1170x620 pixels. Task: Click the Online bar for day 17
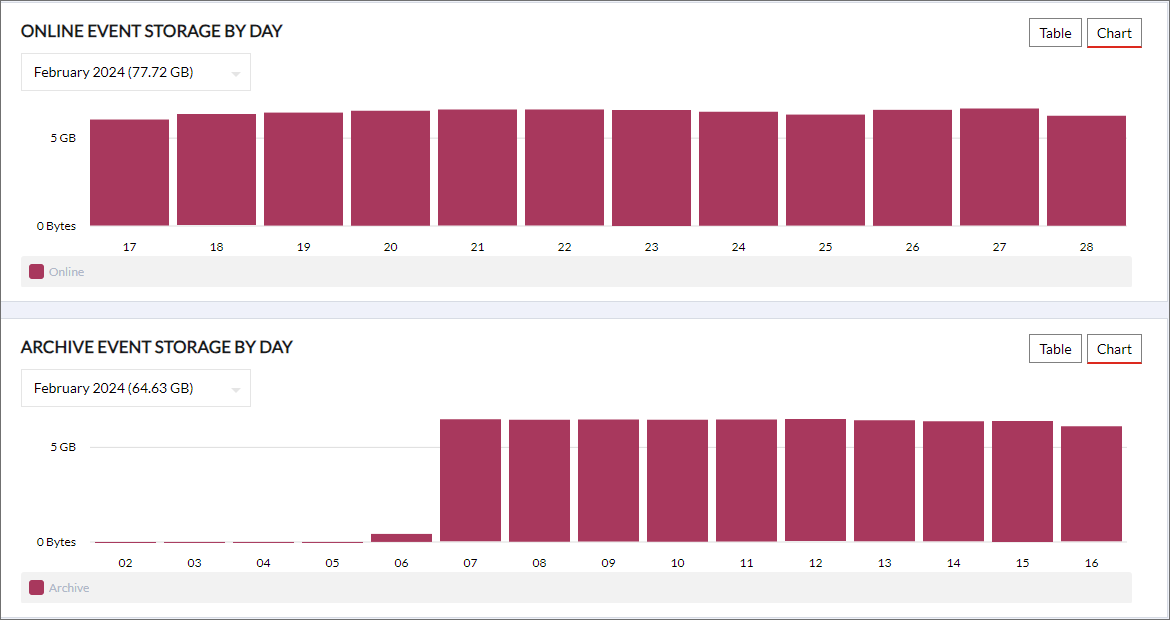129,172
